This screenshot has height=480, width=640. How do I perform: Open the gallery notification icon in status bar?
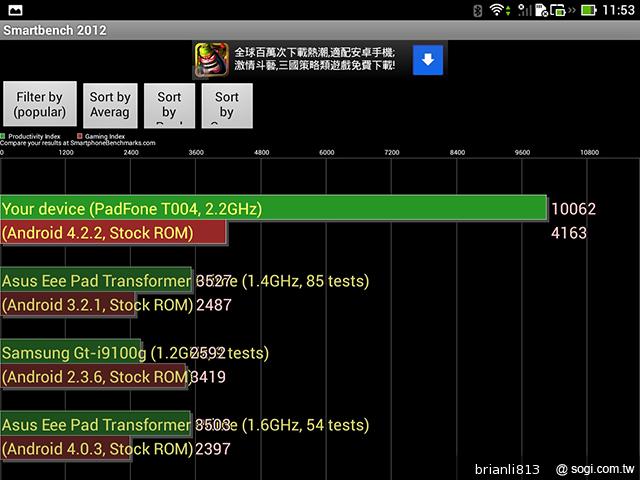click(x=15, y=10)
